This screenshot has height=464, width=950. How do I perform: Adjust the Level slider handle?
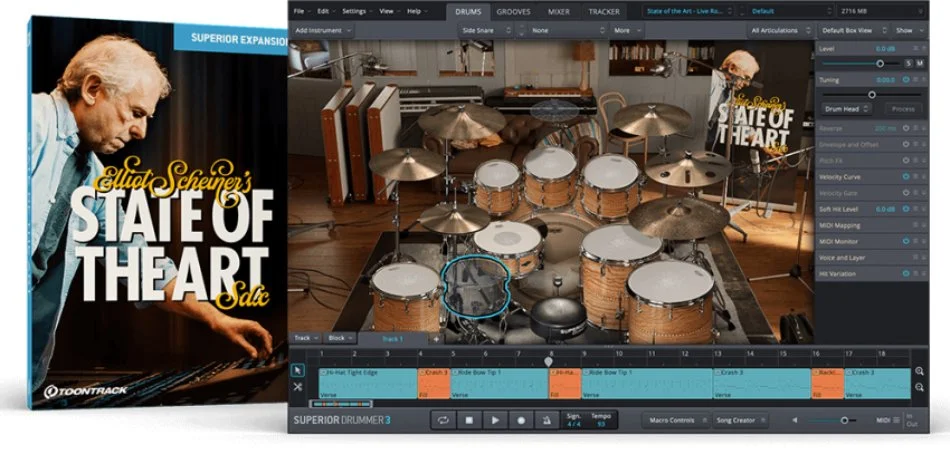click(x=880, y=64)
